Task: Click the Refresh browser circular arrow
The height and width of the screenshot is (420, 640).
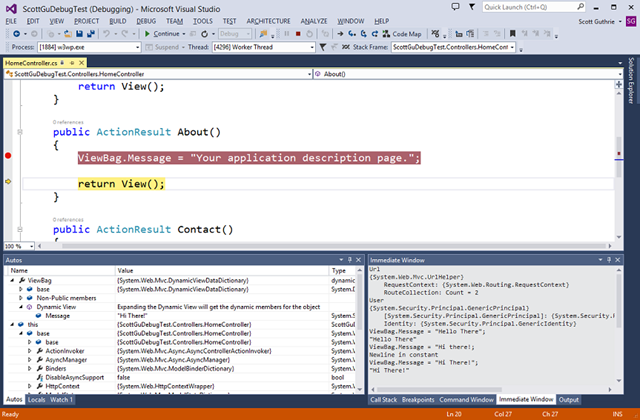Action: click(204, 34)
